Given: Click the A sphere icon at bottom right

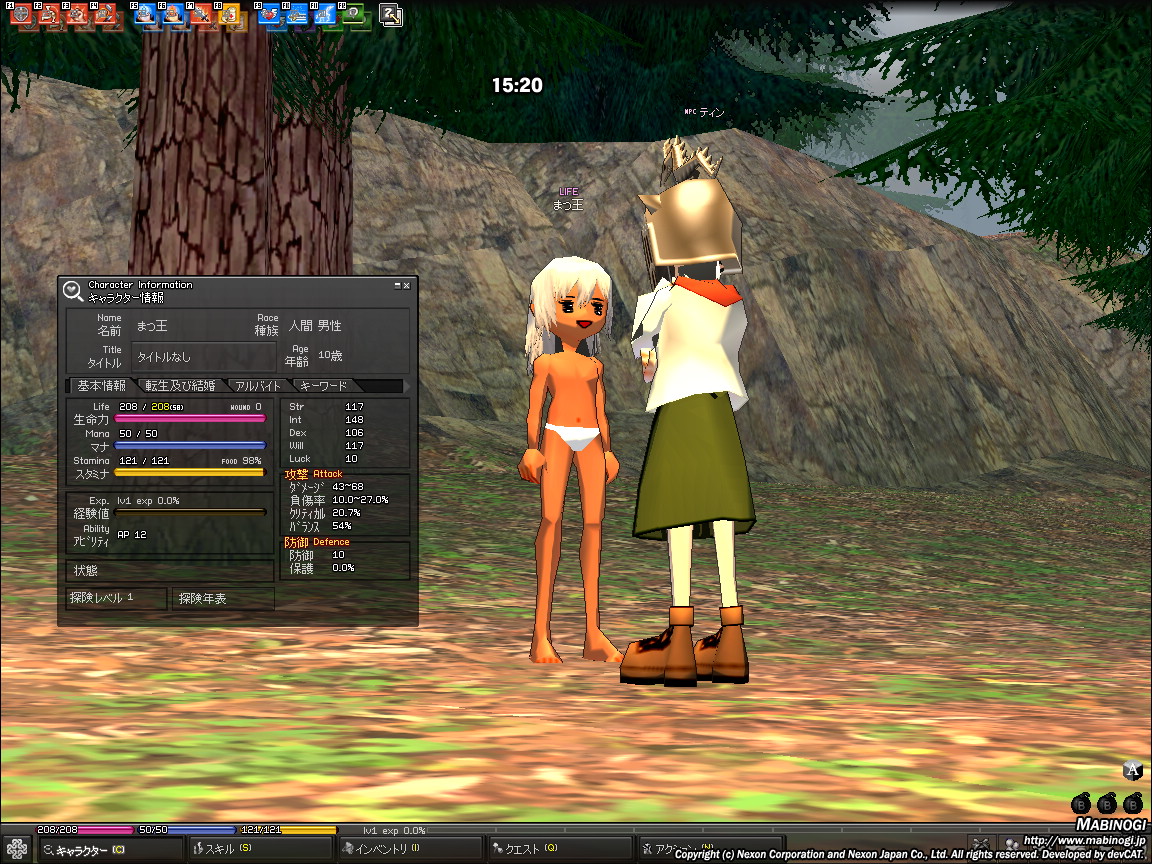Looking at the screenshot, I should [x=1132, y=771].
